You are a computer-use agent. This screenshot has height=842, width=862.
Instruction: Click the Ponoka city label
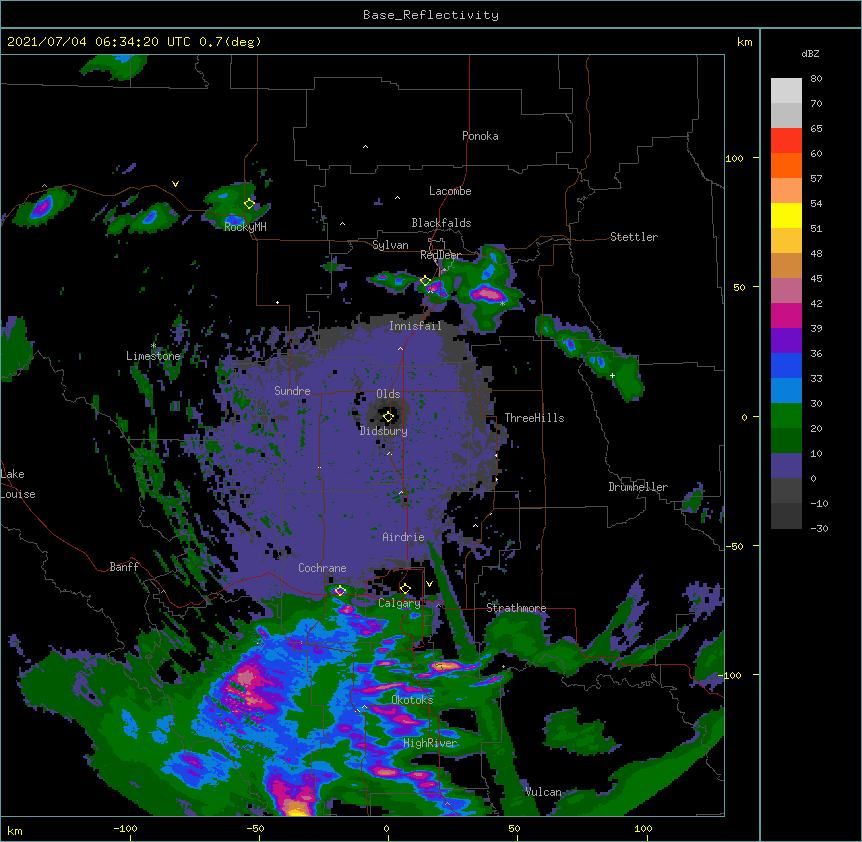coord(480,136)
